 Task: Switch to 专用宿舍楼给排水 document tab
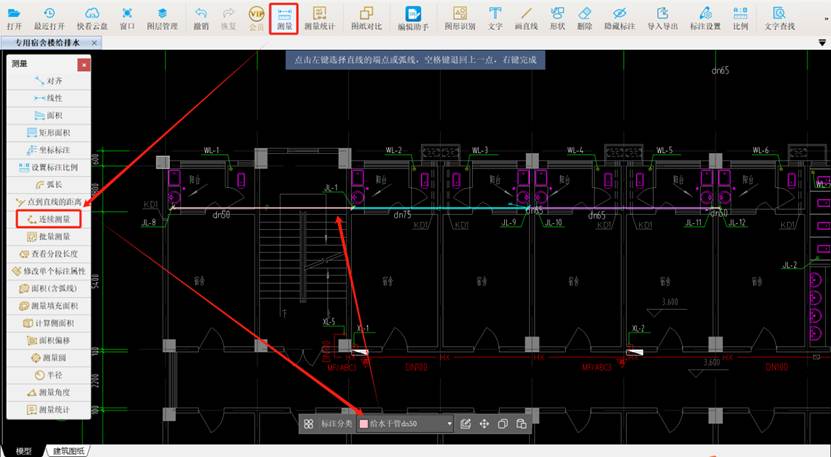coord(48,42)
